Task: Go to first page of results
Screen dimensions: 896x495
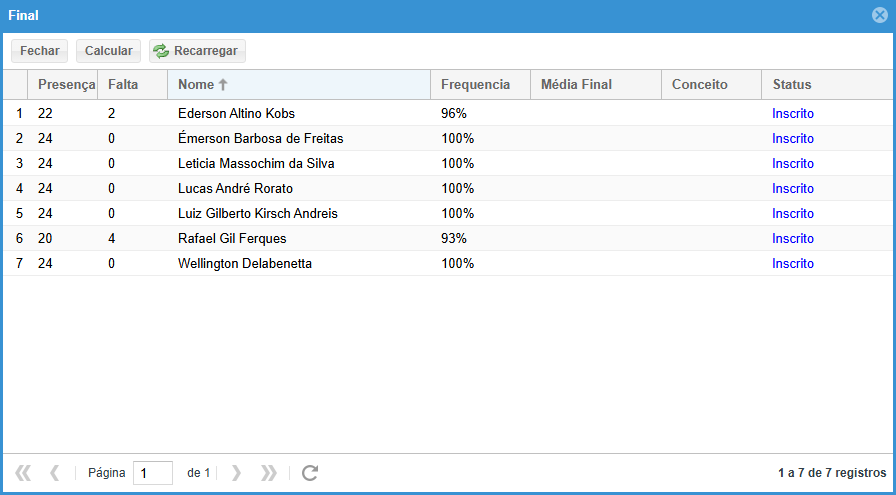Action: [23, 473]
